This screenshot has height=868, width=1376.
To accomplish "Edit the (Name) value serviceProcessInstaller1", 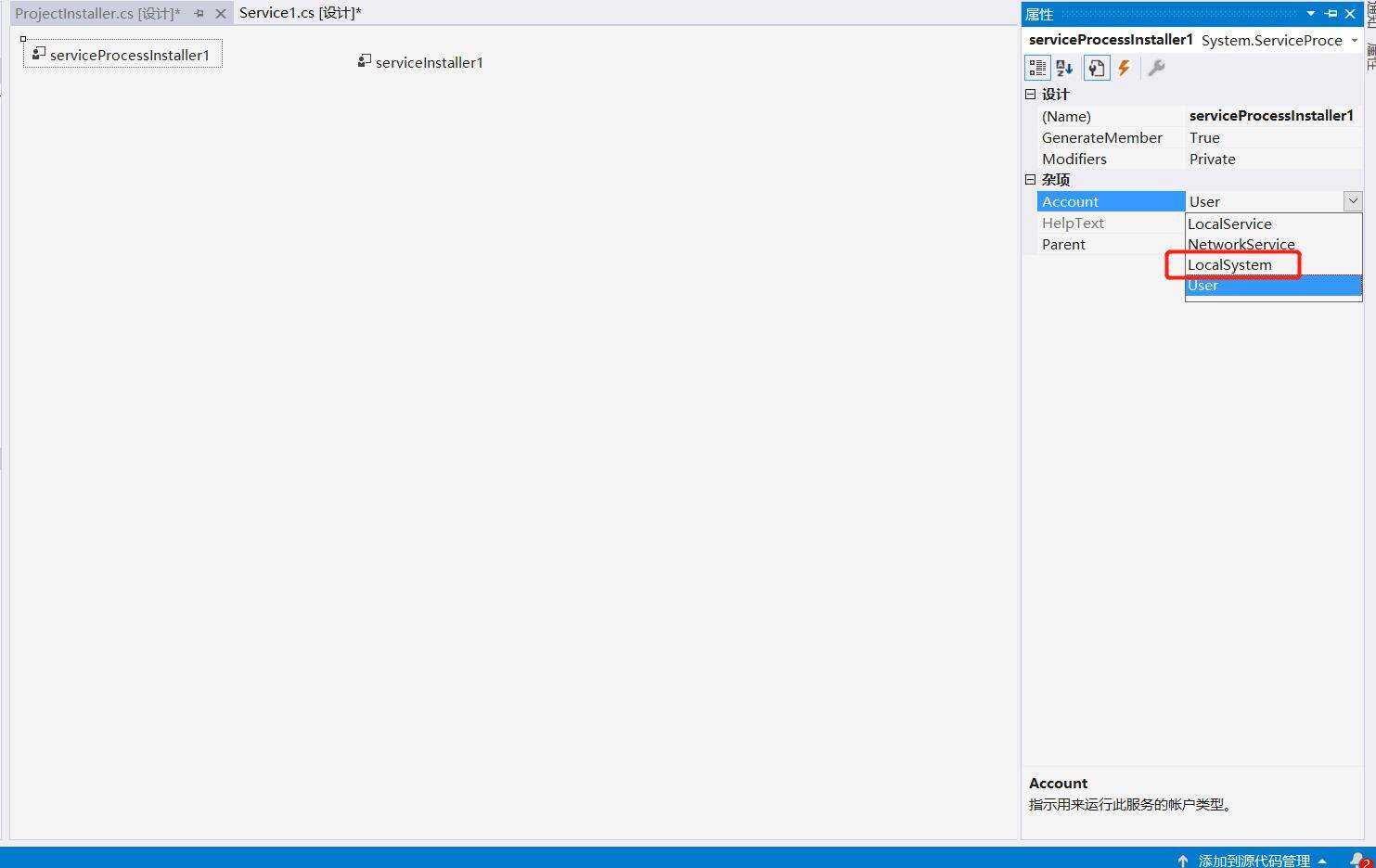I will 1271,116.
